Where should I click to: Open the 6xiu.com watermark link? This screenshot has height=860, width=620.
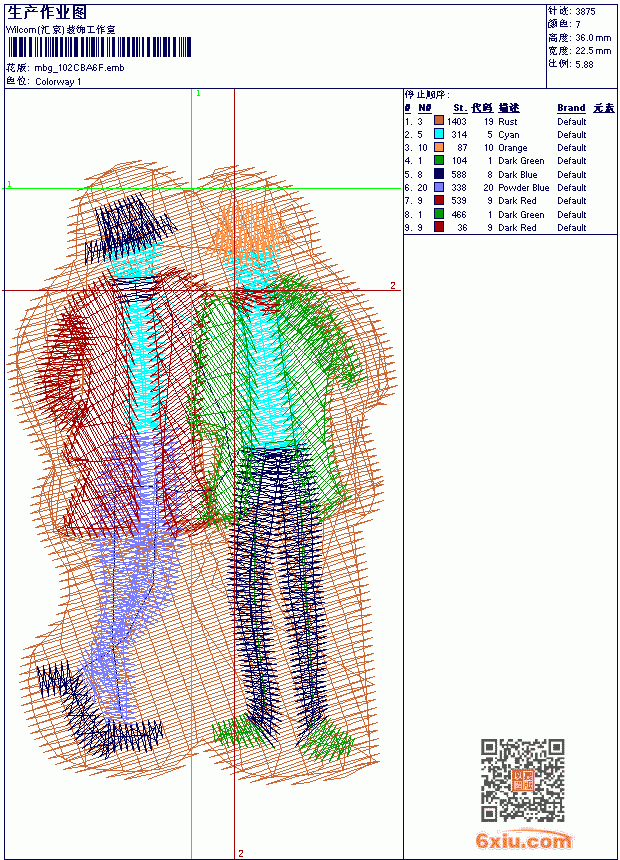523,840
